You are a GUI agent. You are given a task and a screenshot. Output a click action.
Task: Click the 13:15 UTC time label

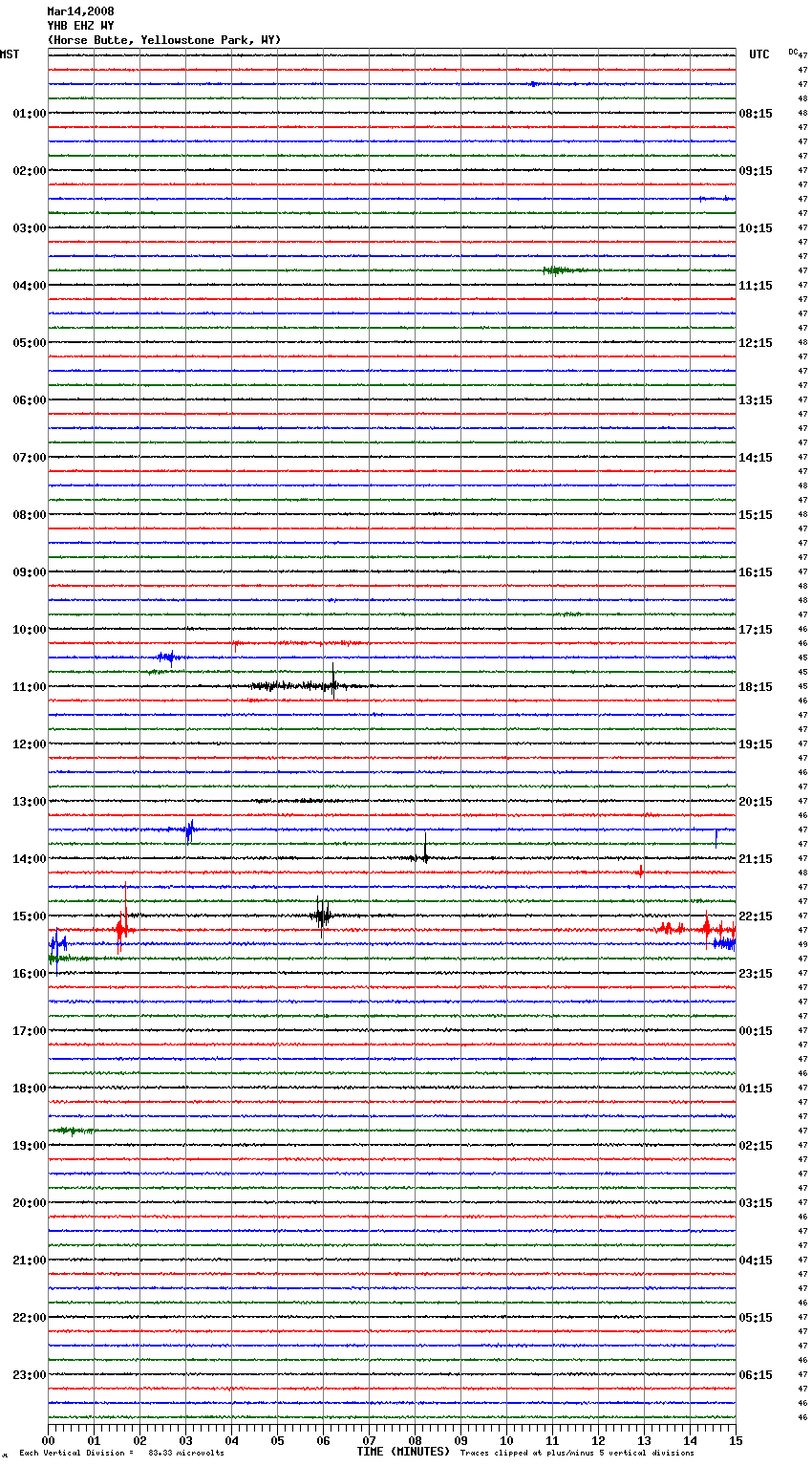[756, 400]
